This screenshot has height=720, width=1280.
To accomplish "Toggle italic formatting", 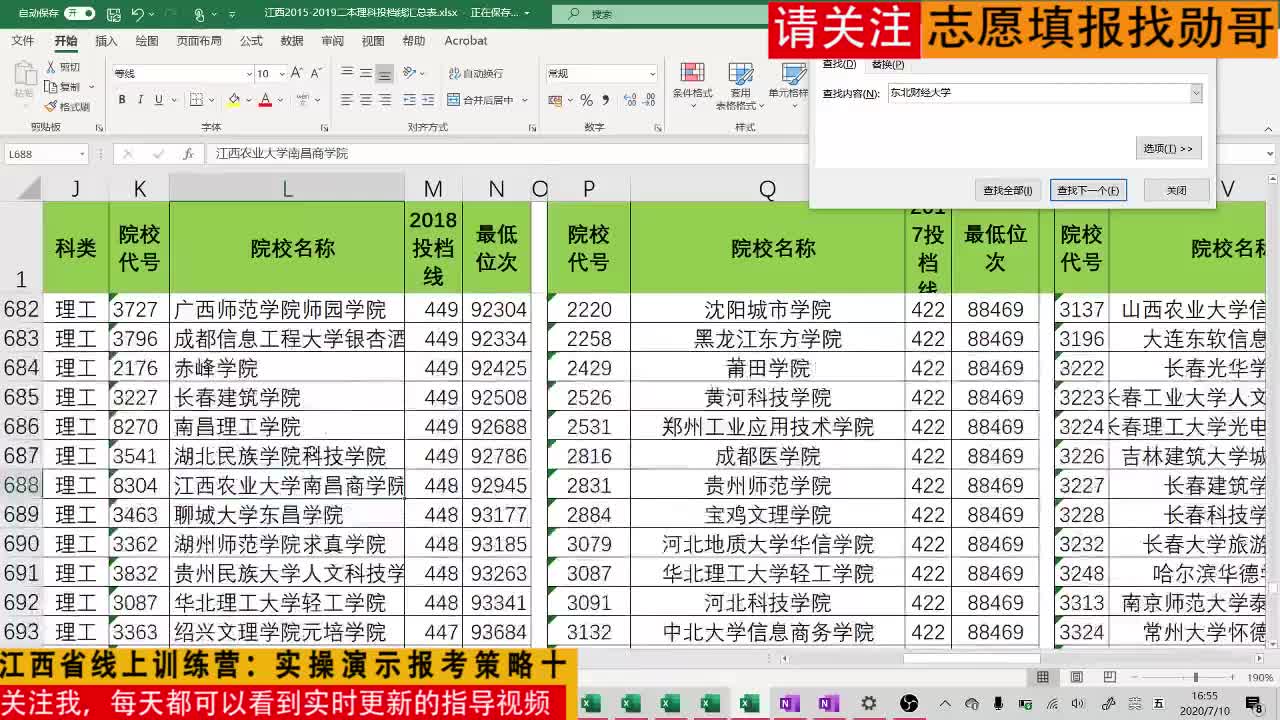I will pos(140,100).
